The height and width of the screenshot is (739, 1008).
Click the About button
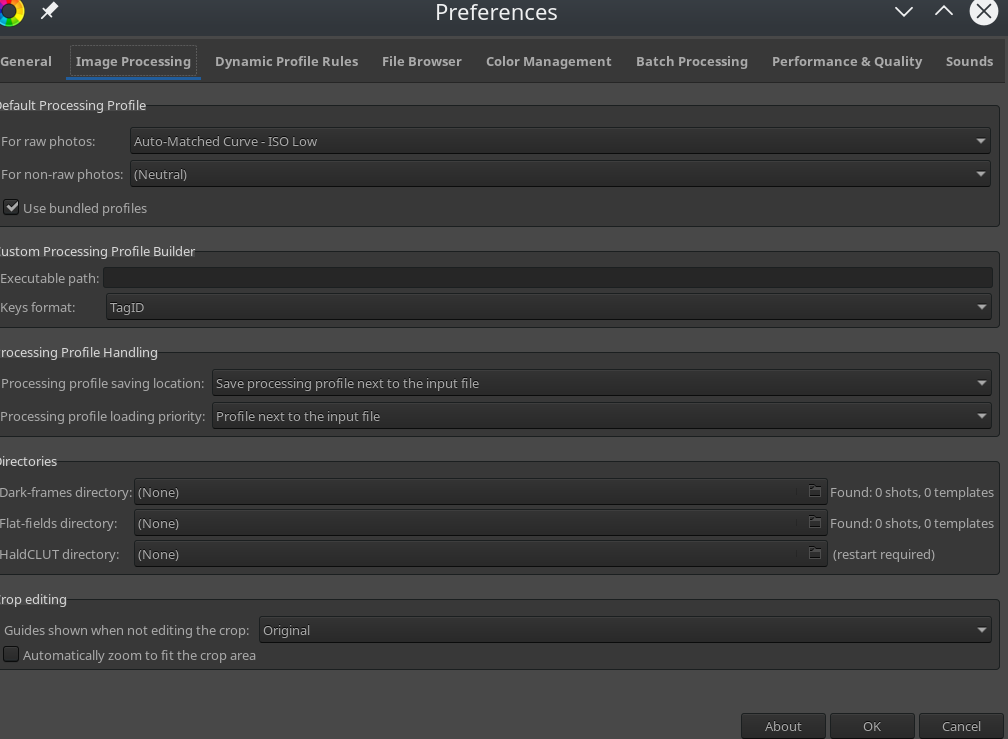(x=783, y=726)
